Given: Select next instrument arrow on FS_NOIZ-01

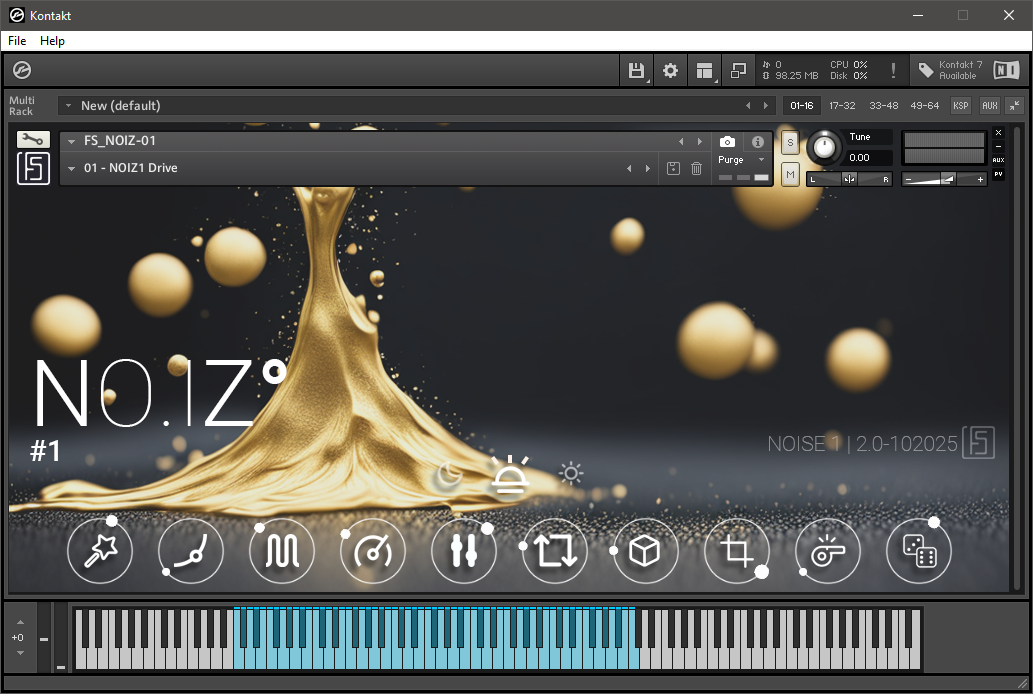Looking at the screenshot, I should (x=700, y=142).
